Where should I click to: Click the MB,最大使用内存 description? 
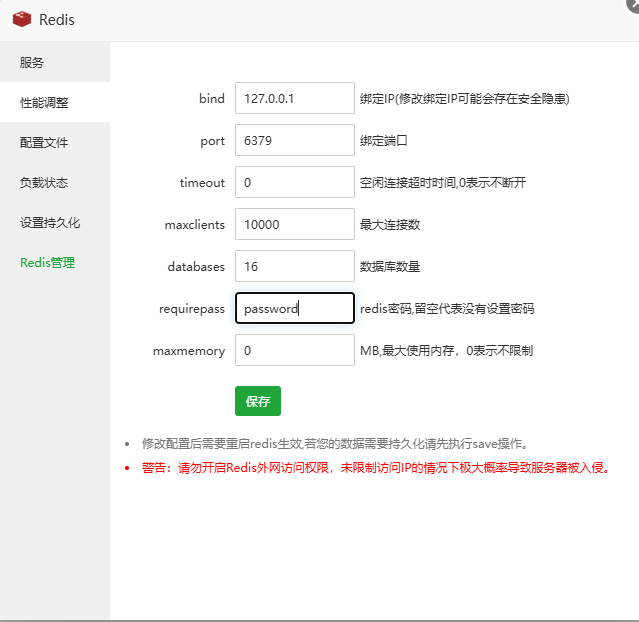446,351
